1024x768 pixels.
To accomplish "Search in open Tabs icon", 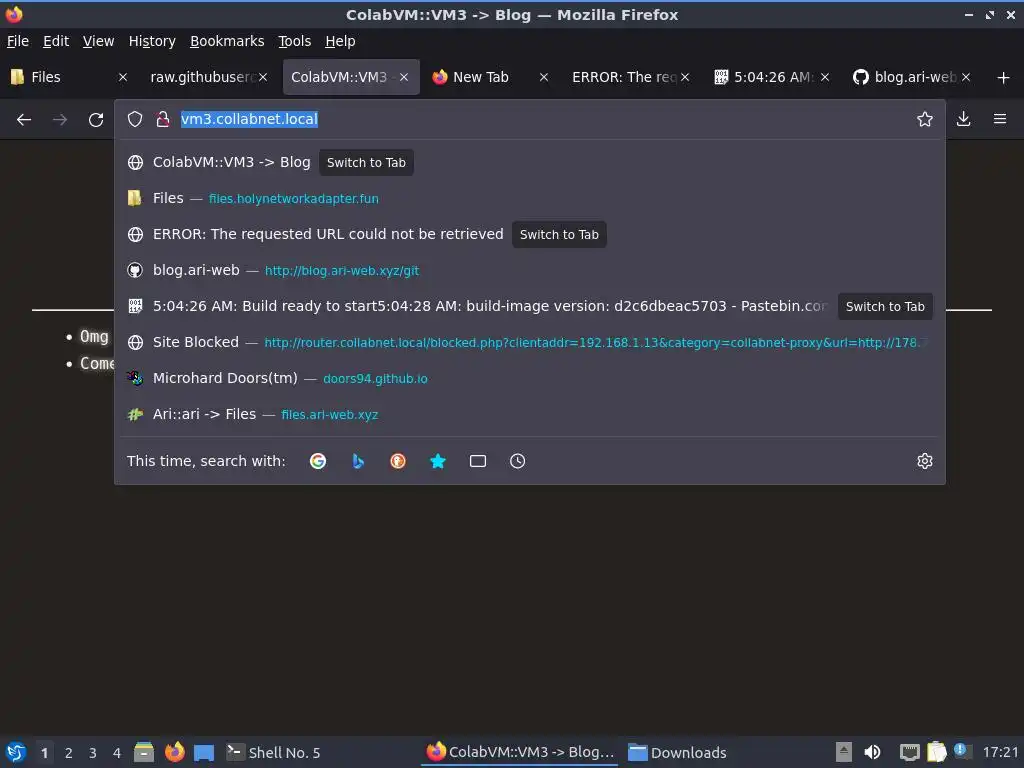I will [x=478, y=461].
